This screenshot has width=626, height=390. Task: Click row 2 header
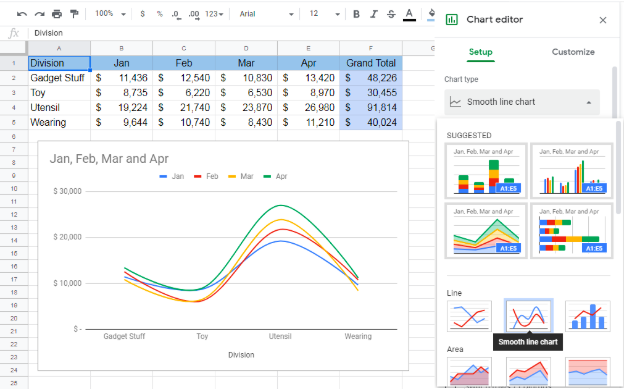tap(14, 78)
